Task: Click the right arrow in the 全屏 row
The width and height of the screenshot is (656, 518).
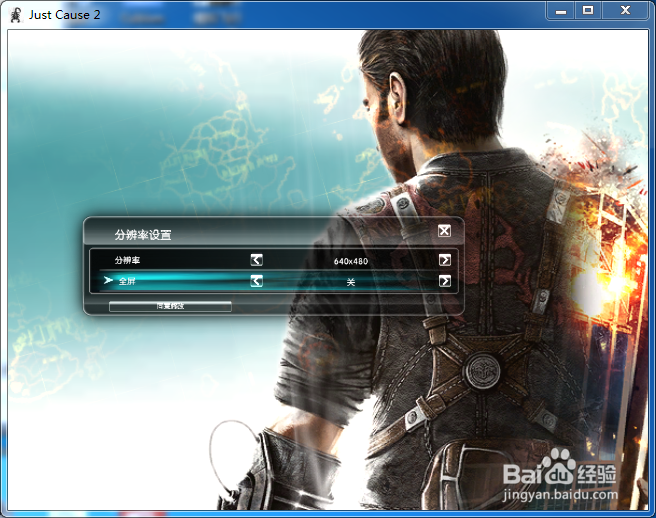Action: pyautogui.click(x=445, y=281)
